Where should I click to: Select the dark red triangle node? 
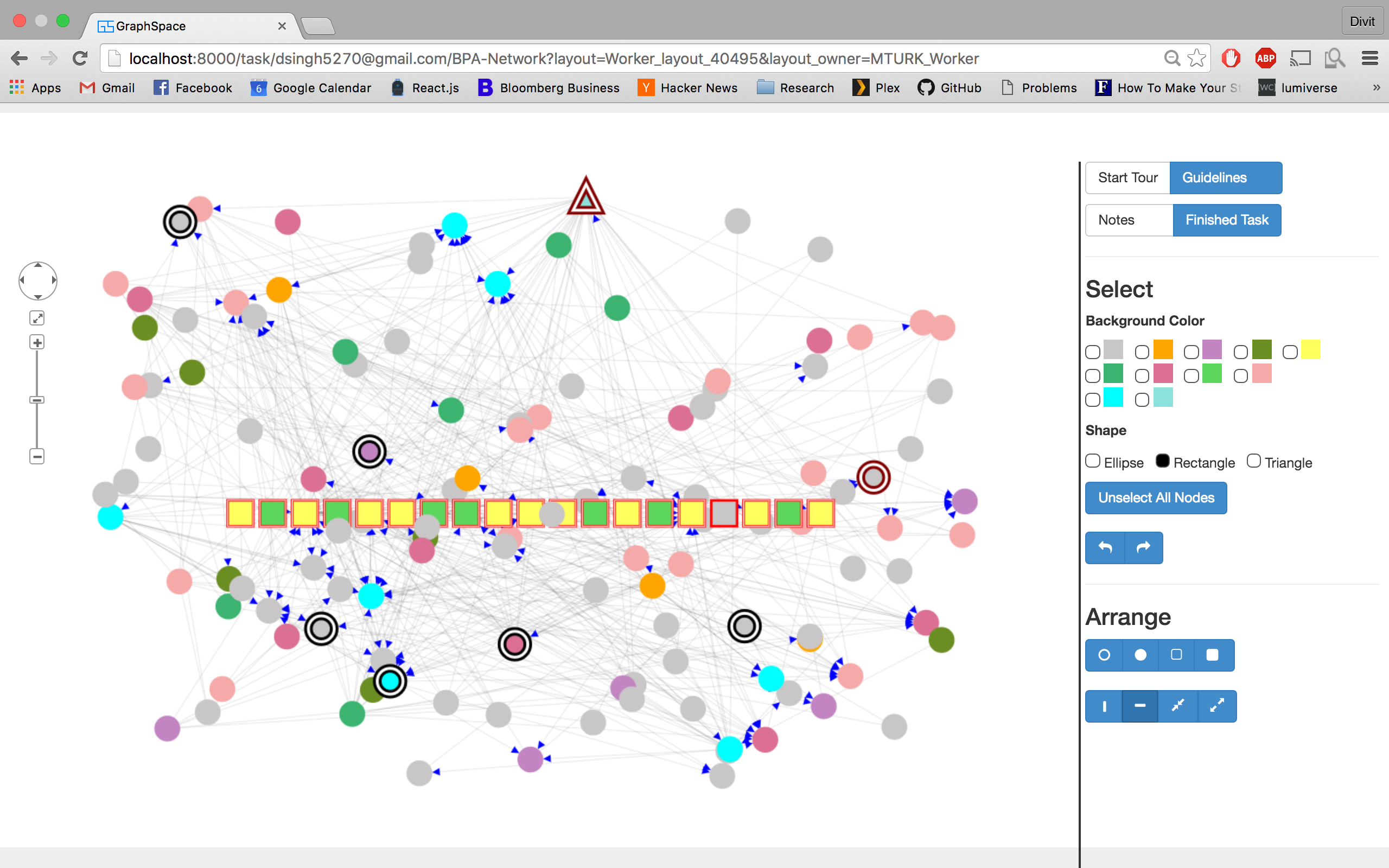pyautogui.click(x=585, y=198)
